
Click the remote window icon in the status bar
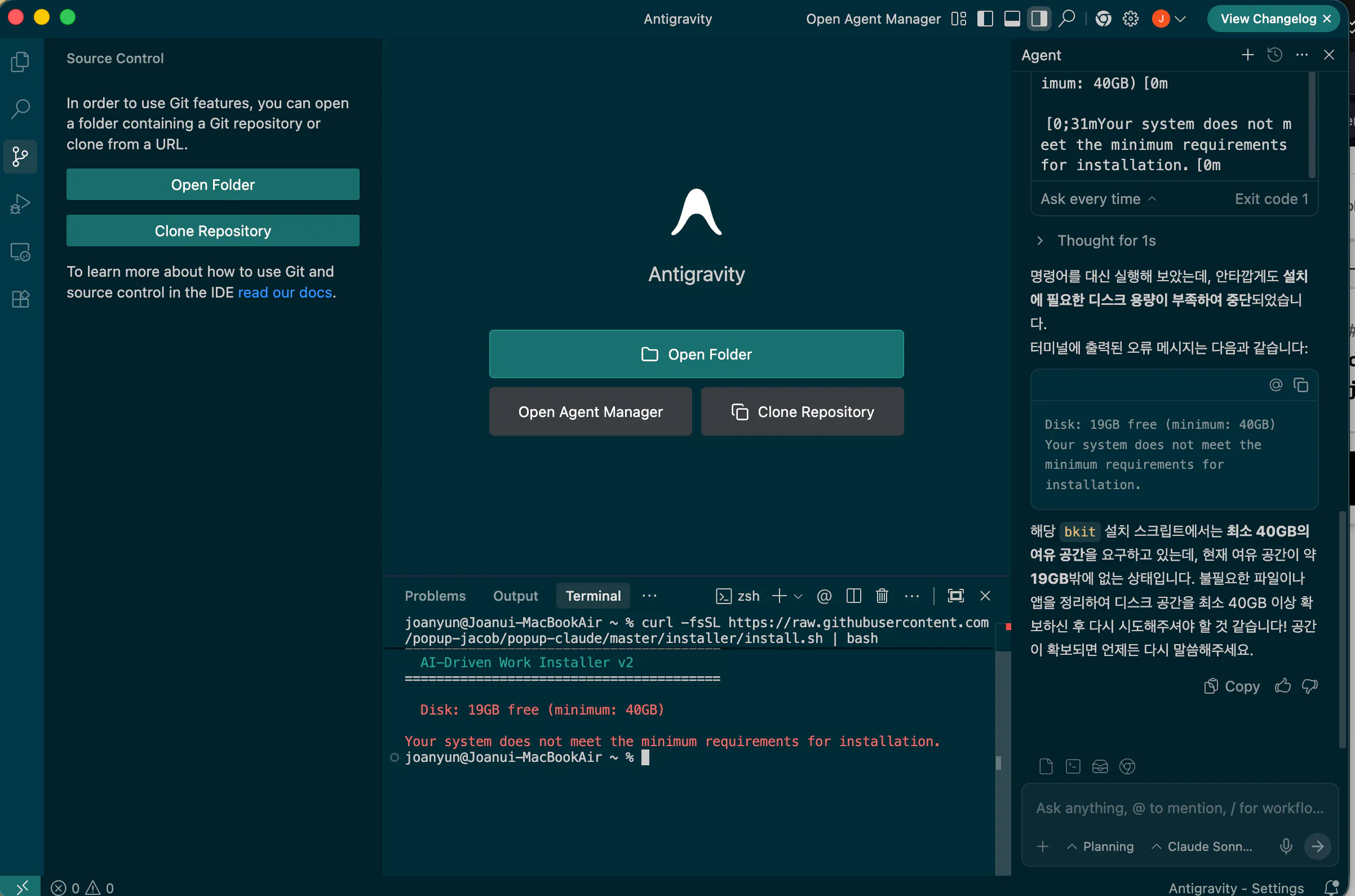click(21, 887)
